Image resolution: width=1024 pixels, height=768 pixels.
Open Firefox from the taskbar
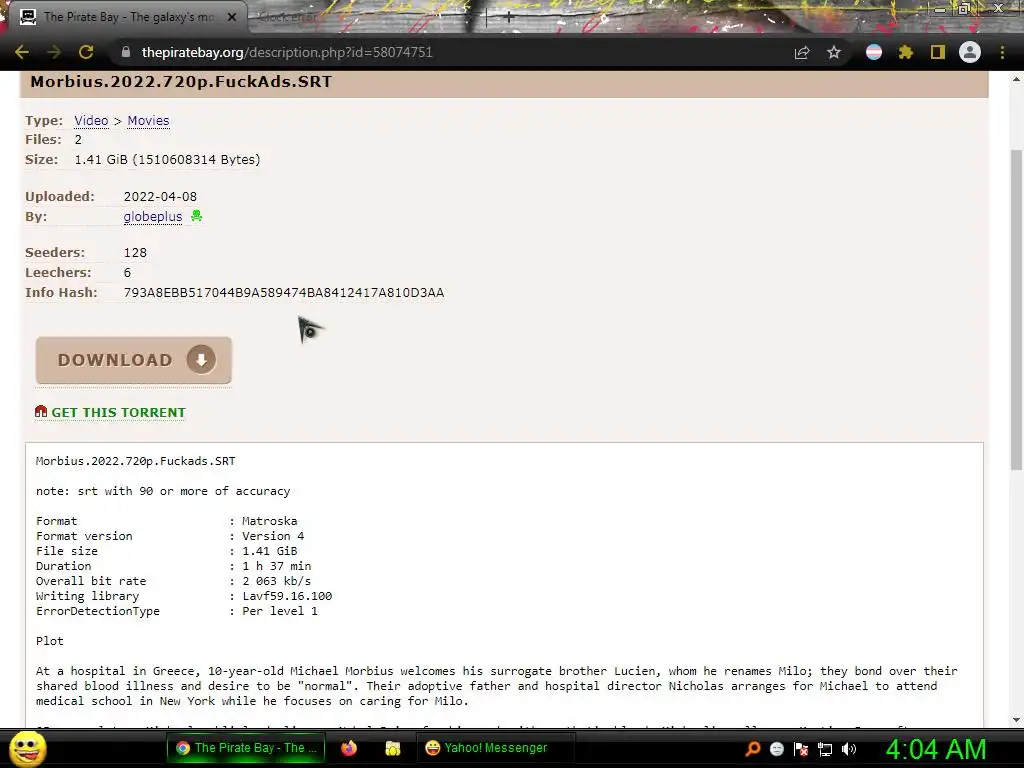pos(349,748)
